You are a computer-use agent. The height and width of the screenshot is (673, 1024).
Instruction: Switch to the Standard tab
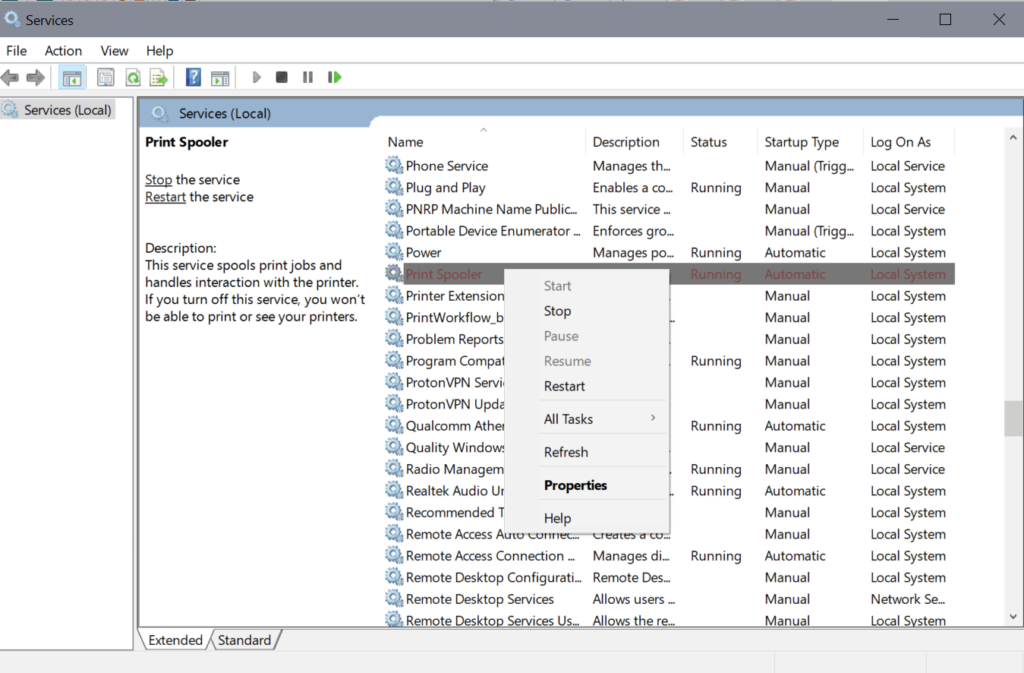click(244, 640)
